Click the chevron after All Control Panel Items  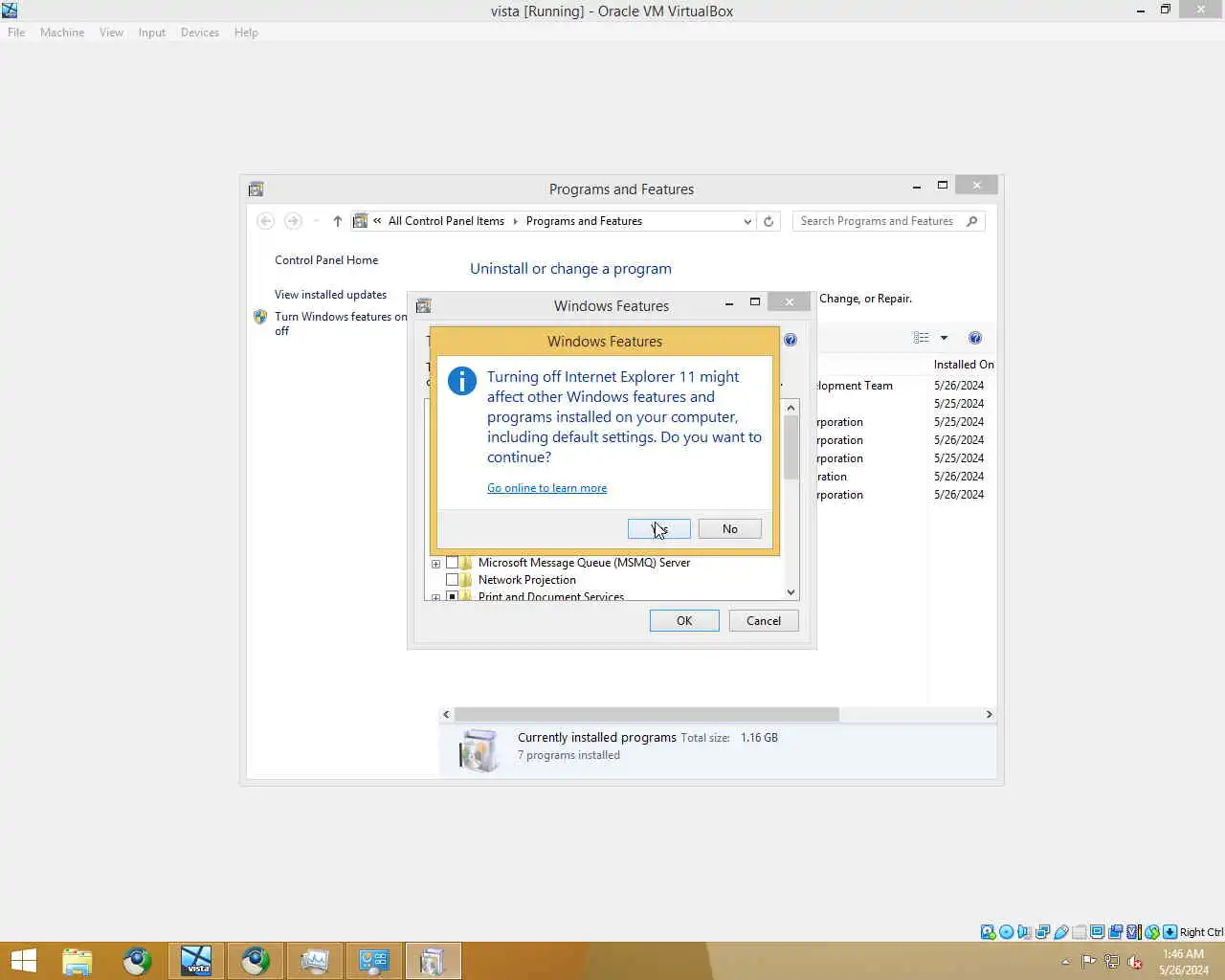515,221
